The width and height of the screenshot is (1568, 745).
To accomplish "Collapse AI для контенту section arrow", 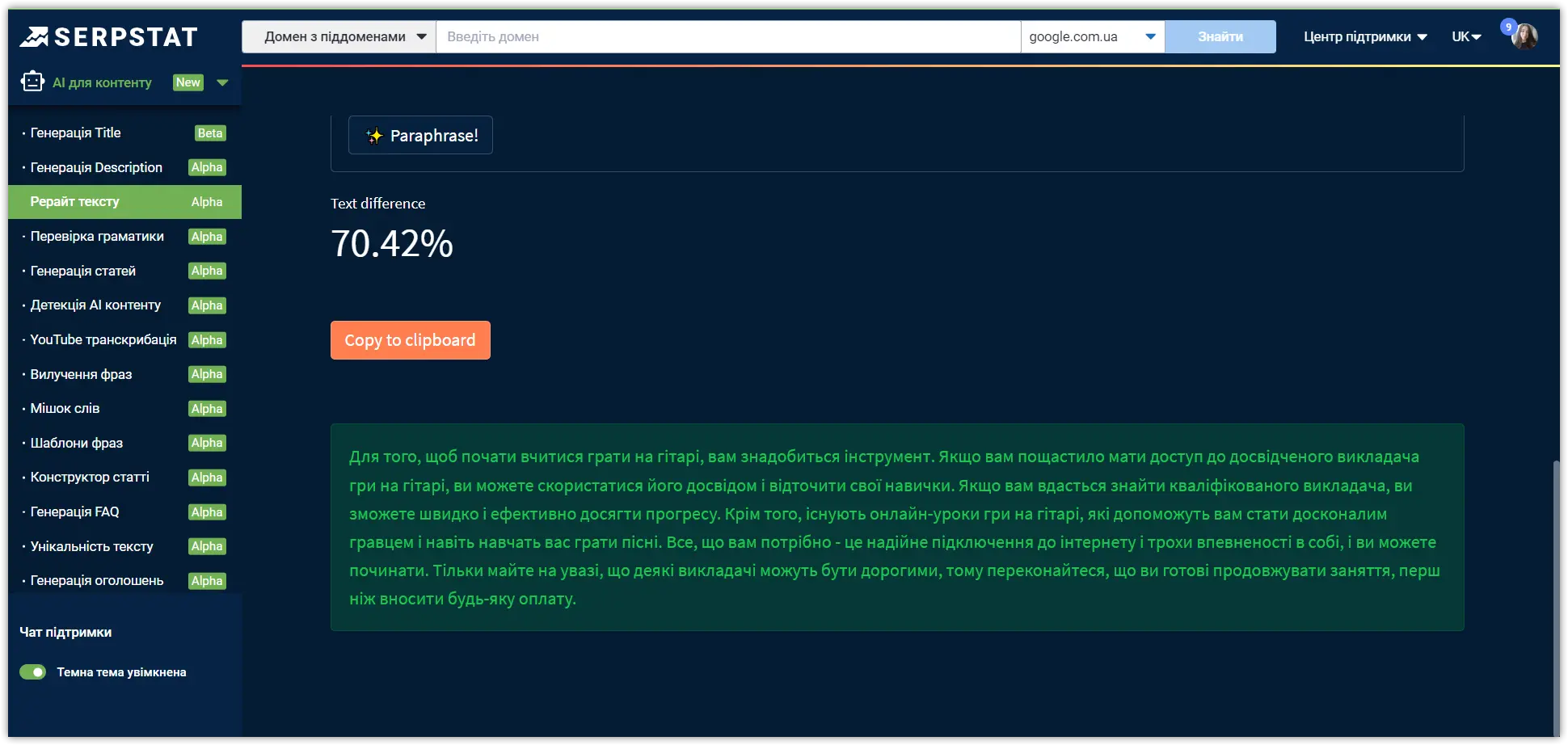I will click(222, 82).
